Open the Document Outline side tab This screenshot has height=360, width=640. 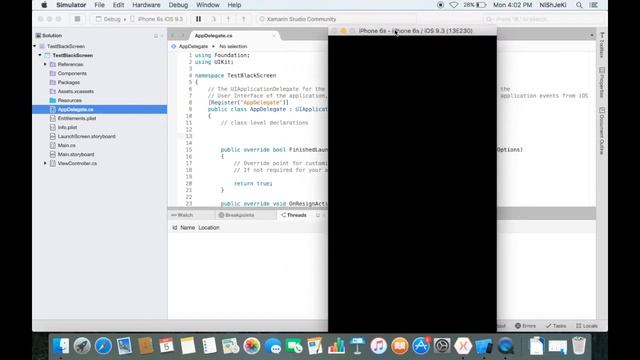(x=602, y=131)
